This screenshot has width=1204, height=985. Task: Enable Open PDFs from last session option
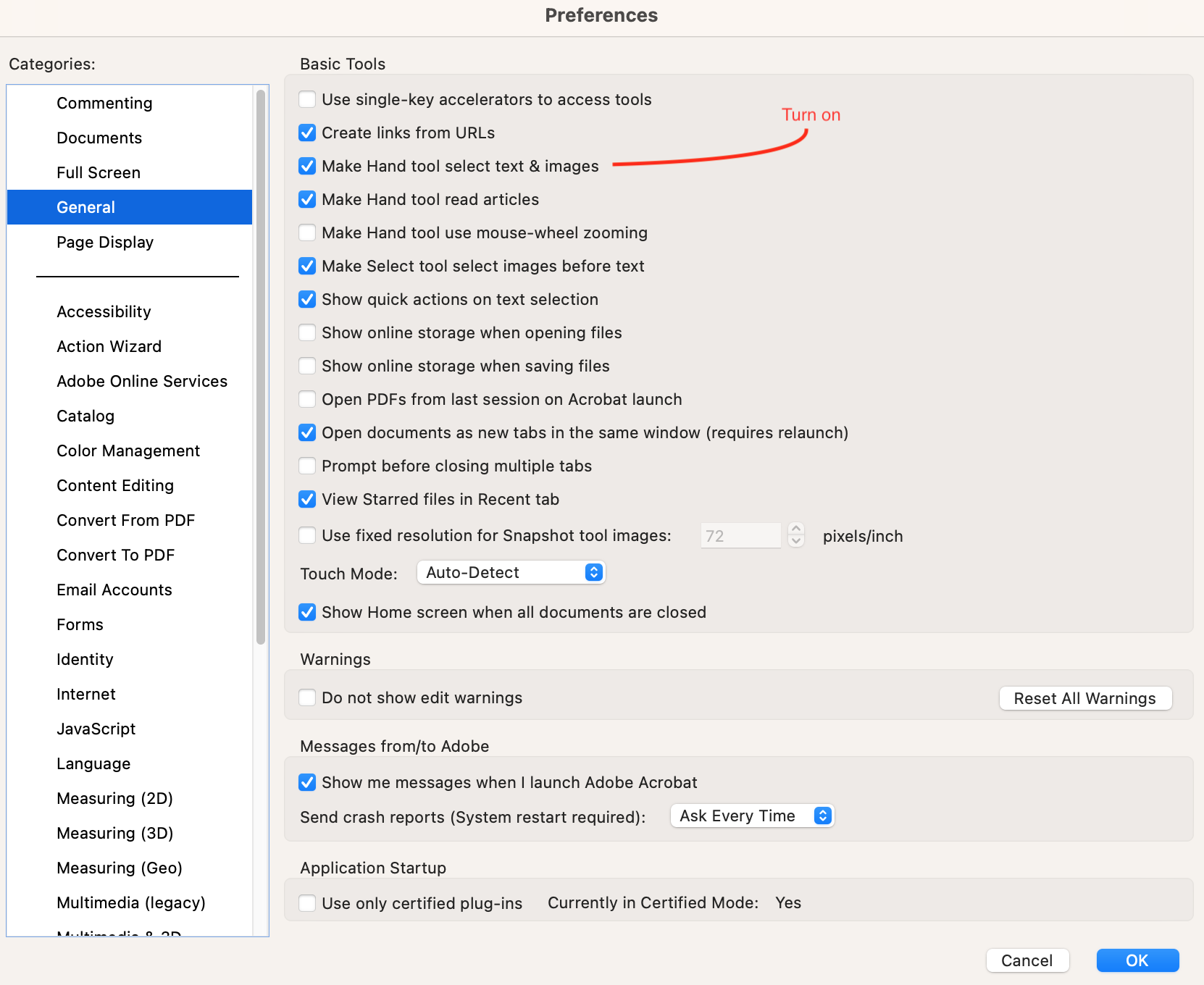[307, 399]
